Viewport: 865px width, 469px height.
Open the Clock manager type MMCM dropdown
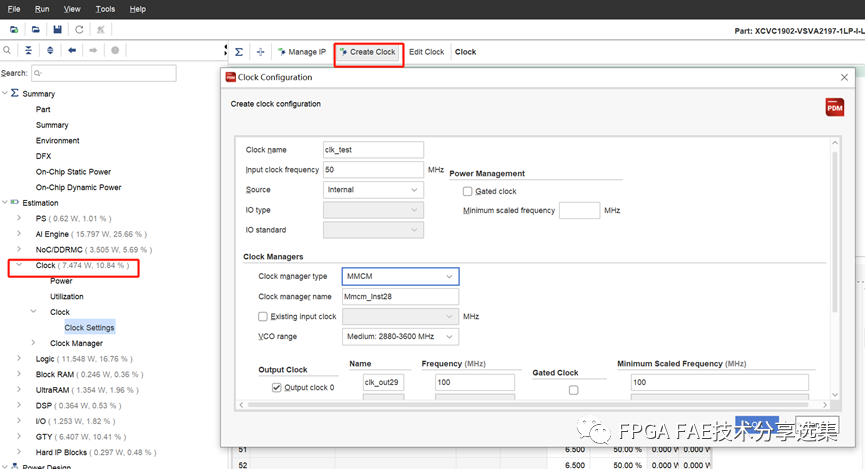click(x=400, y=276)
